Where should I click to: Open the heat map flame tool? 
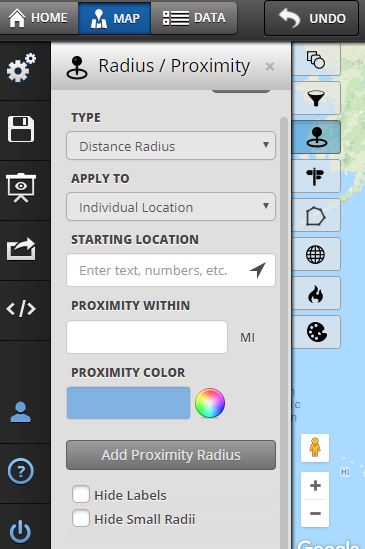point(316,293)
